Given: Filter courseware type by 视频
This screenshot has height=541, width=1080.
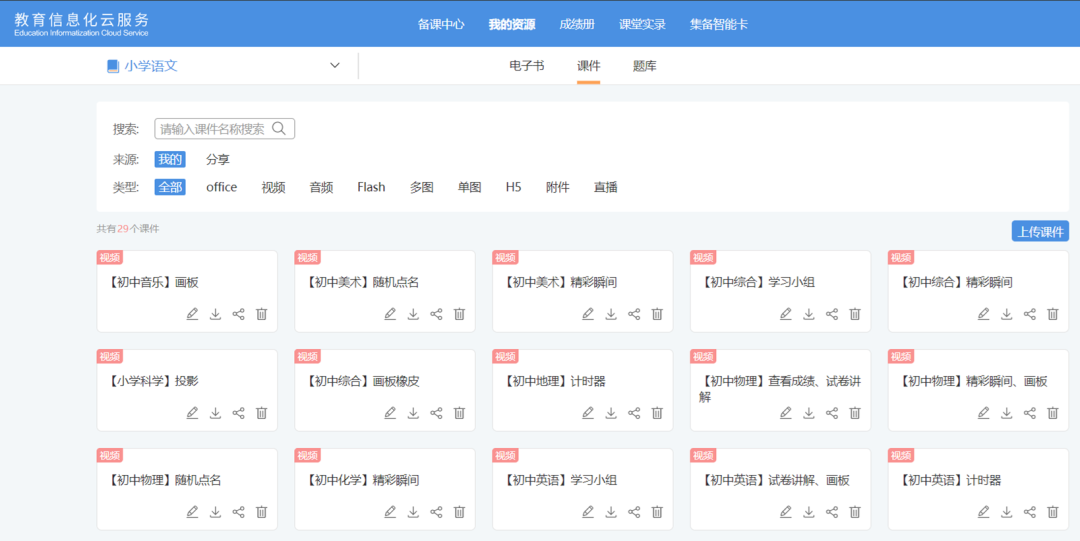Looking at the screenshot, I should click(273, 187).
